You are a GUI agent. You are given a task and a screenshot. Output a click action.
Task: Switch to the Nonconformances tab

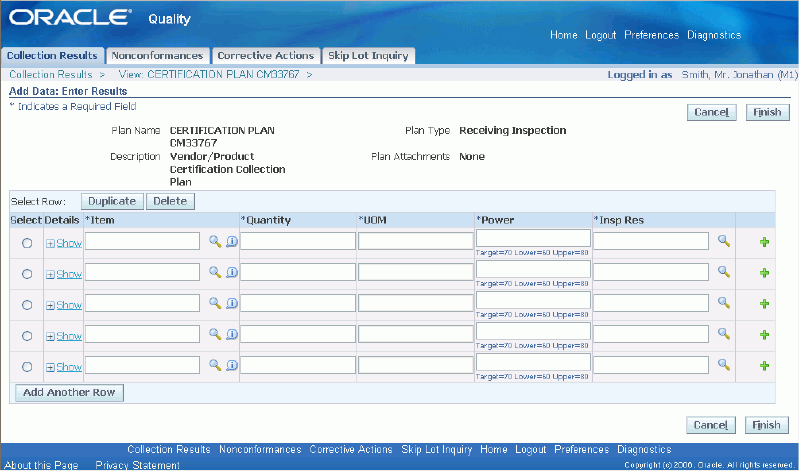[157, 56]
